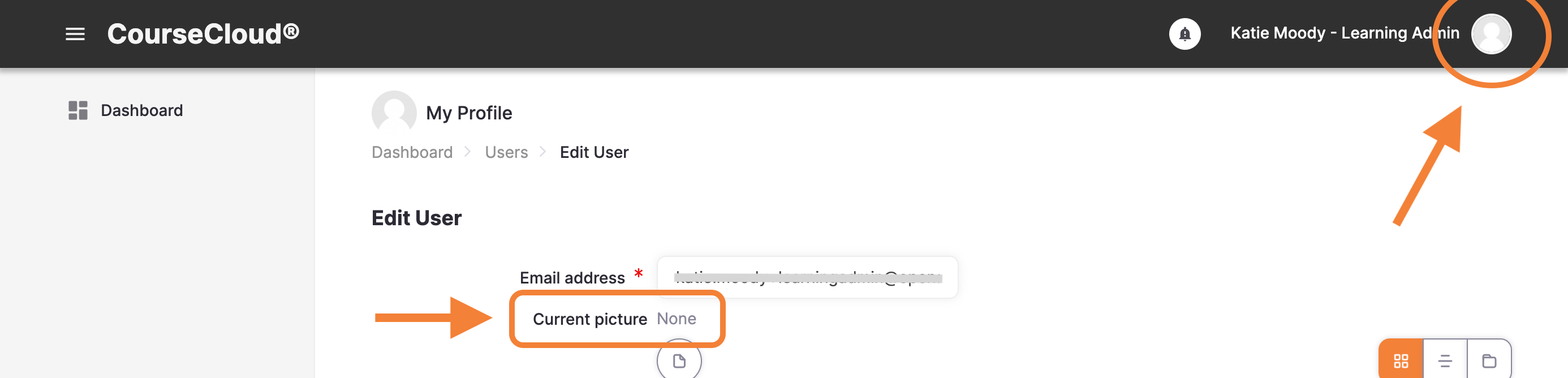
Task: Select Dashboard in the left sidebar
Action: click(141, 110)
